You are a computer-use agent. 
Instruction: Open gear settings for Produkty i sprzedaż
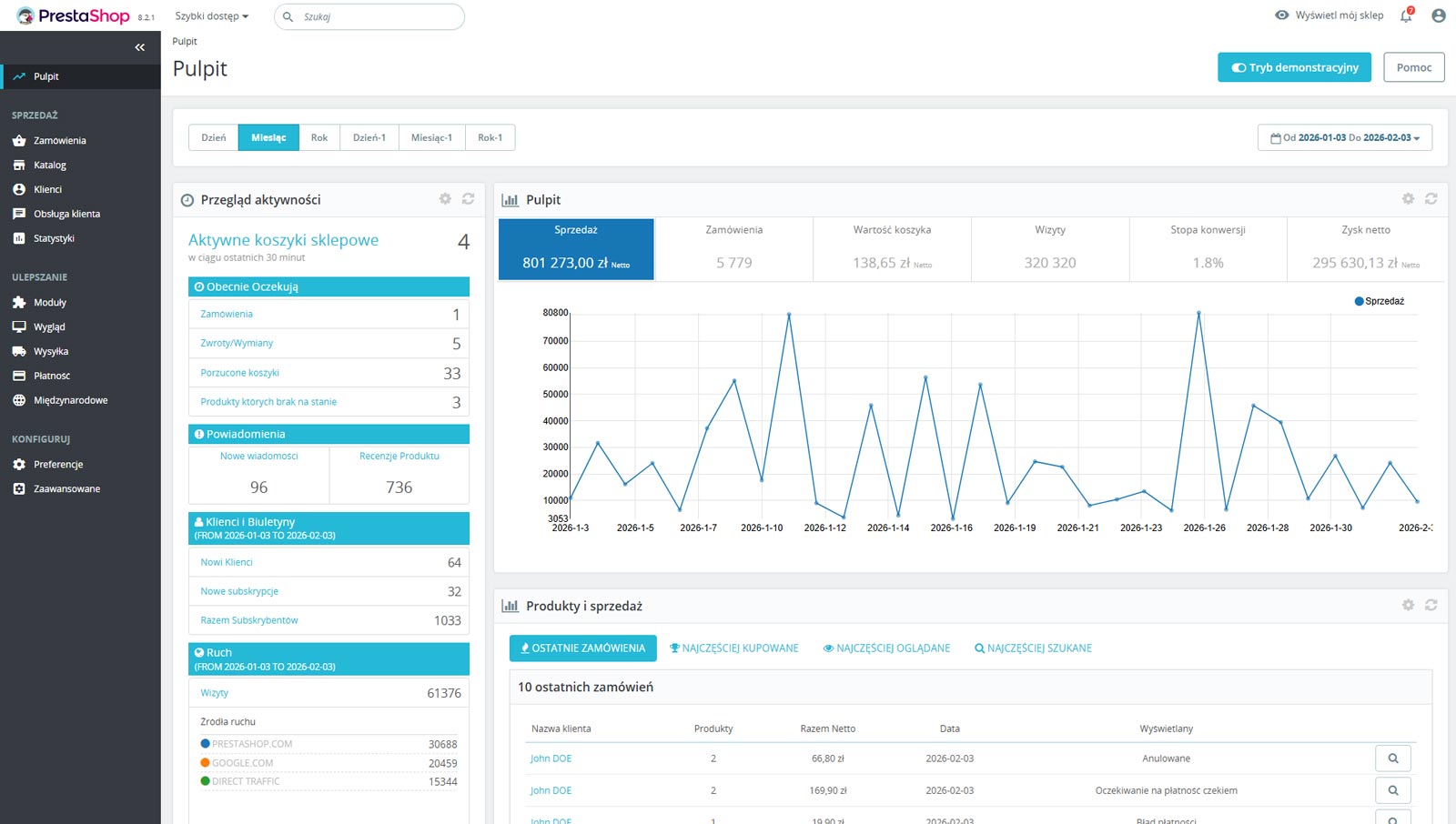(x=1408, y=605)
